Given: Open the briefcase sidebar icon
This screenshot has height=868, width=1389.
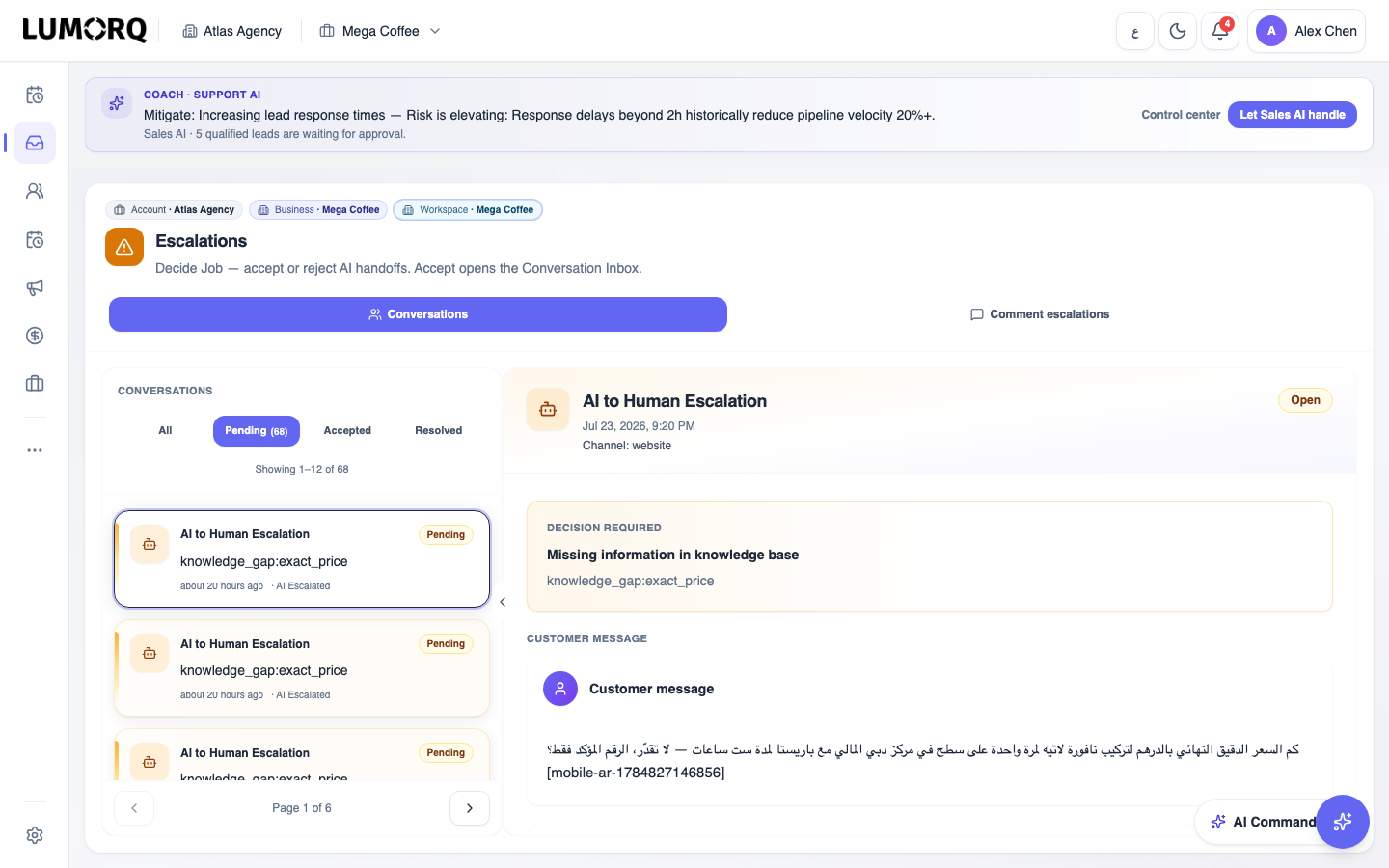Looking at the screenshot, I should 35,384.
